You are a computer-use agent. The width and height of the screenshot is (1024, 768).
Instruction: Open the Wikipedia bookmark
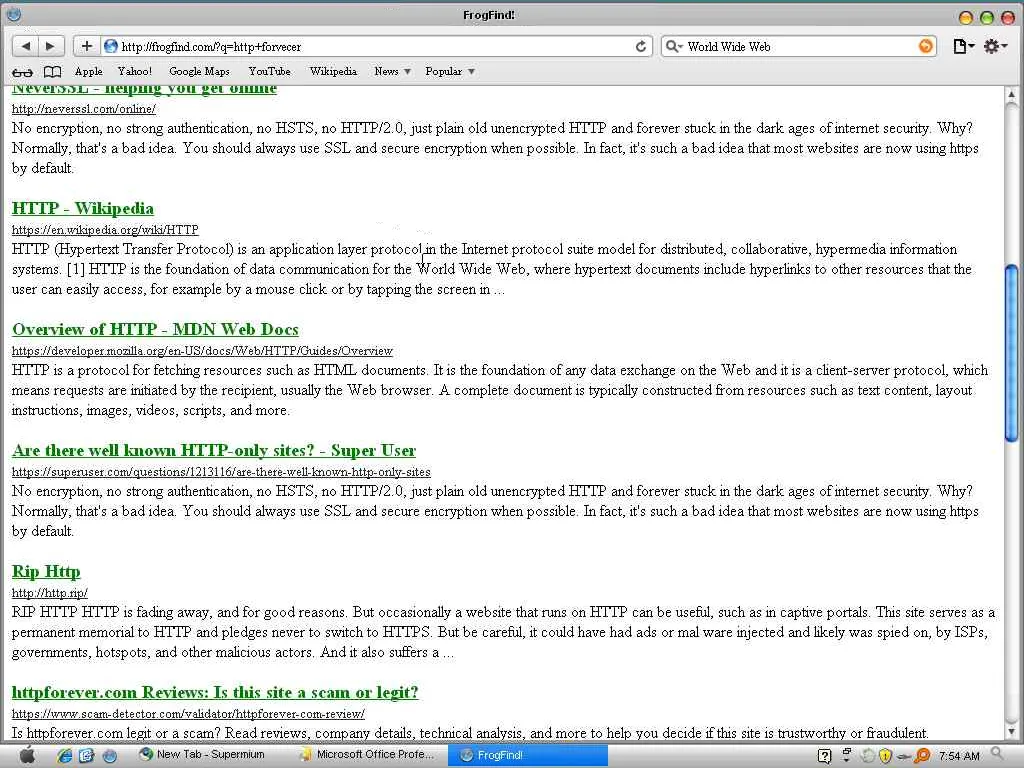[x=333, y=71]
